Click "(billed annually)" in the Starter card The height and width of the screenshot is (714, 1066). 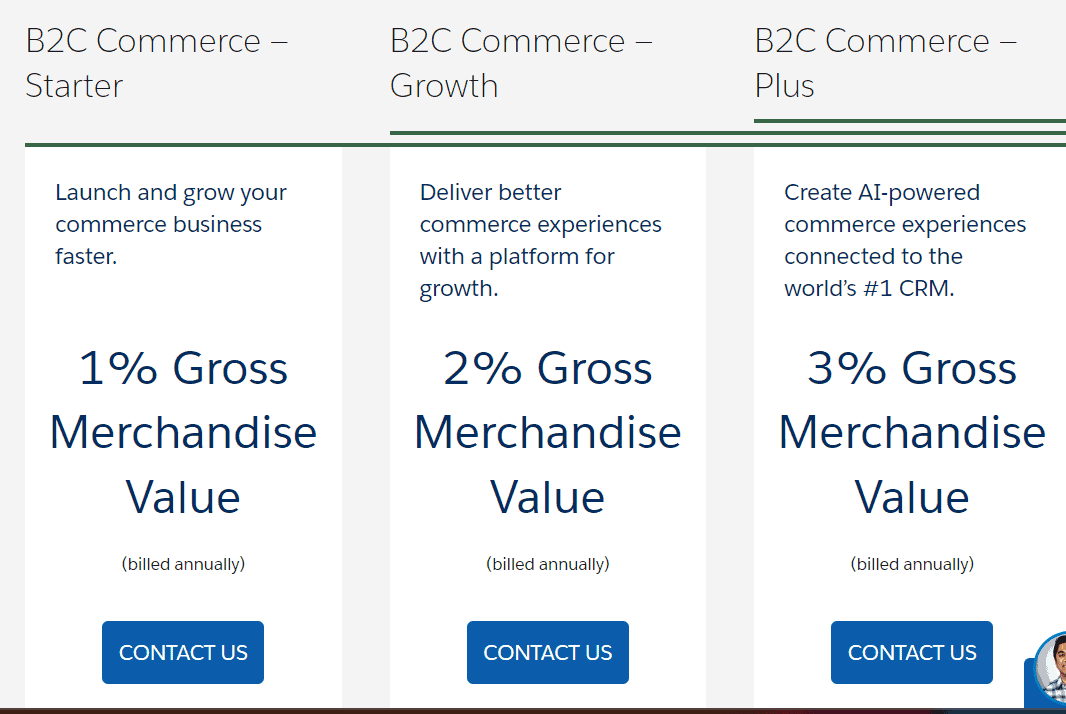[183, 564]
